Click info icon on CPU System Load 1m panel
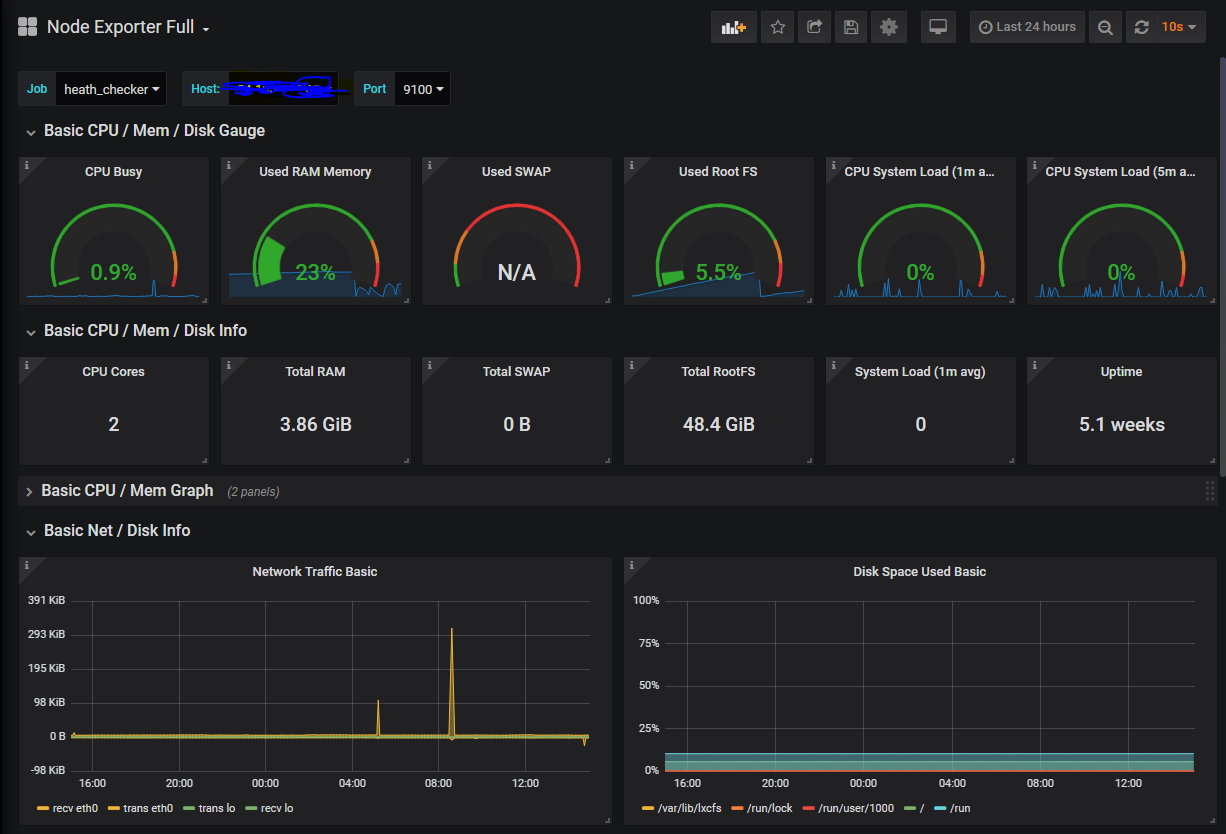1226x834 pixels. [833, 165]
